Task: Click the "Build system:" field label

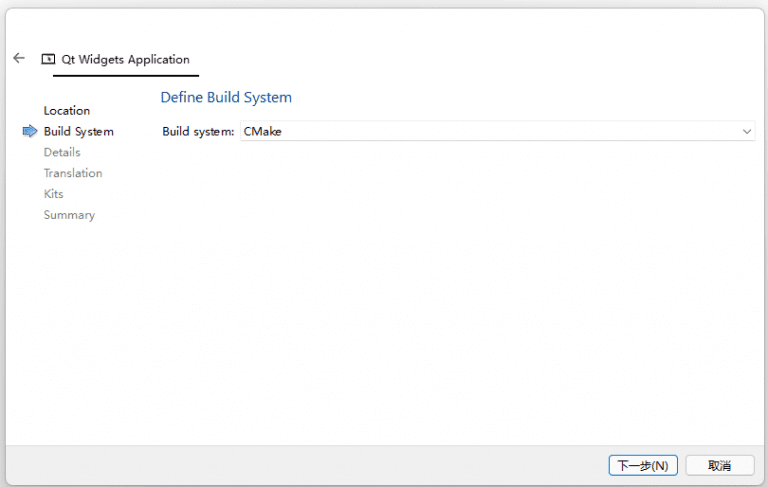Action: point(198,131)
